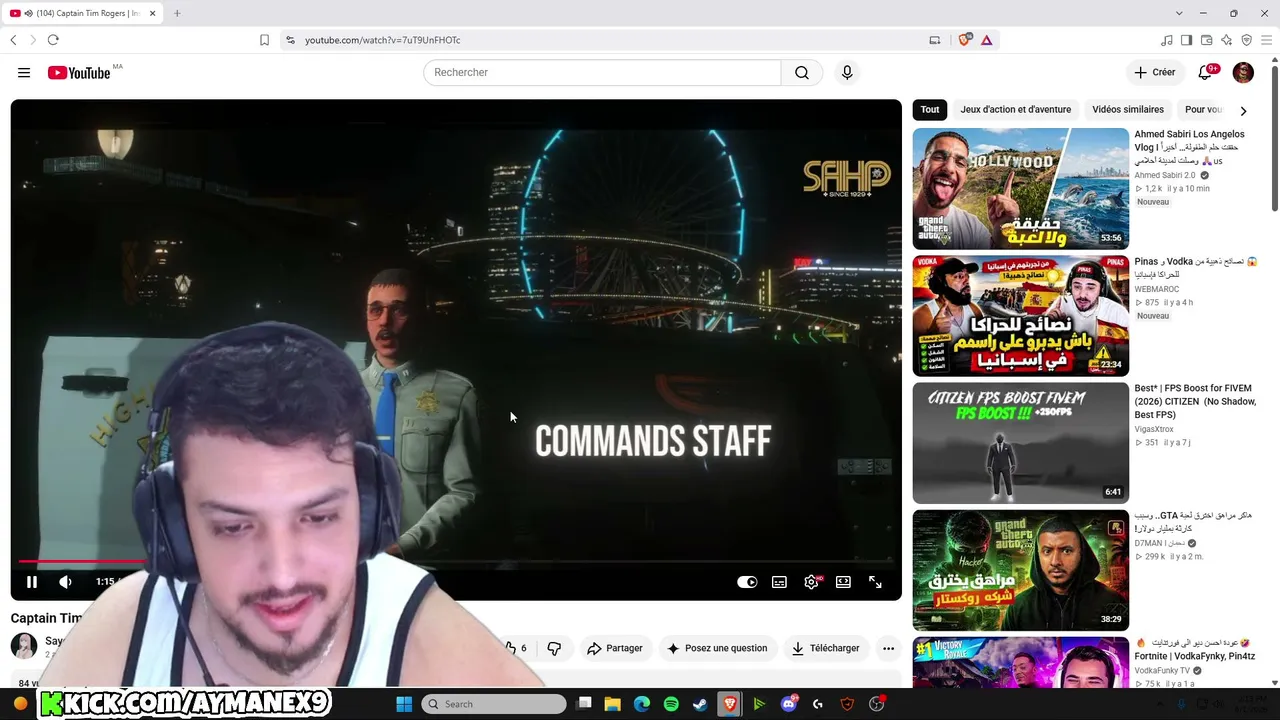The image size is (1280, 720).
Task: Click the Télécharger button
Action: coord(825,649)
